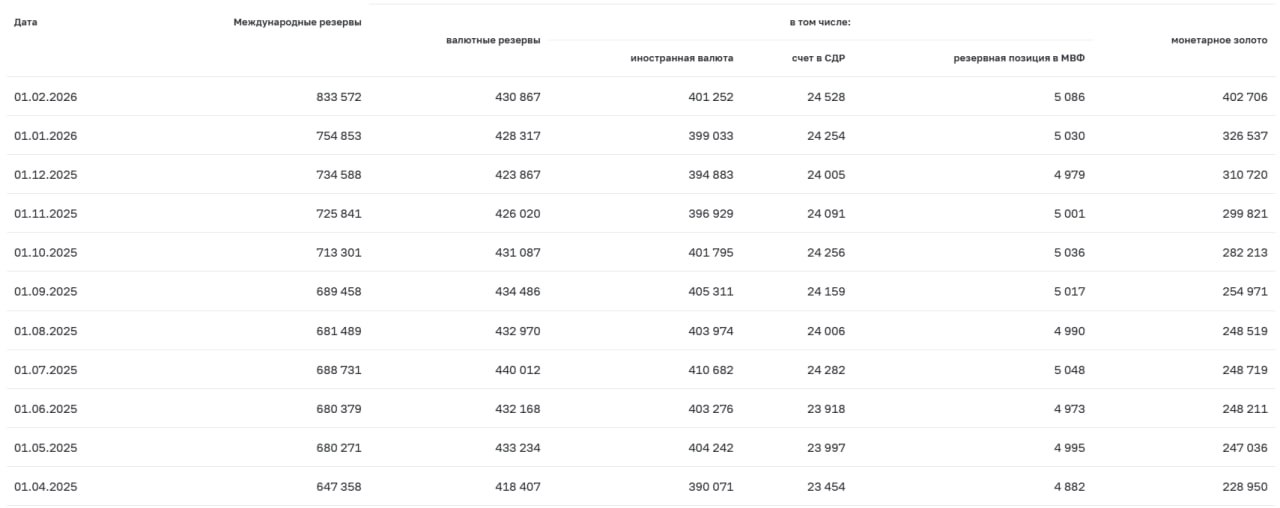1280x508 pixels.
Task: Click the 01.10.2025 date cell
Action: point(45,253)
